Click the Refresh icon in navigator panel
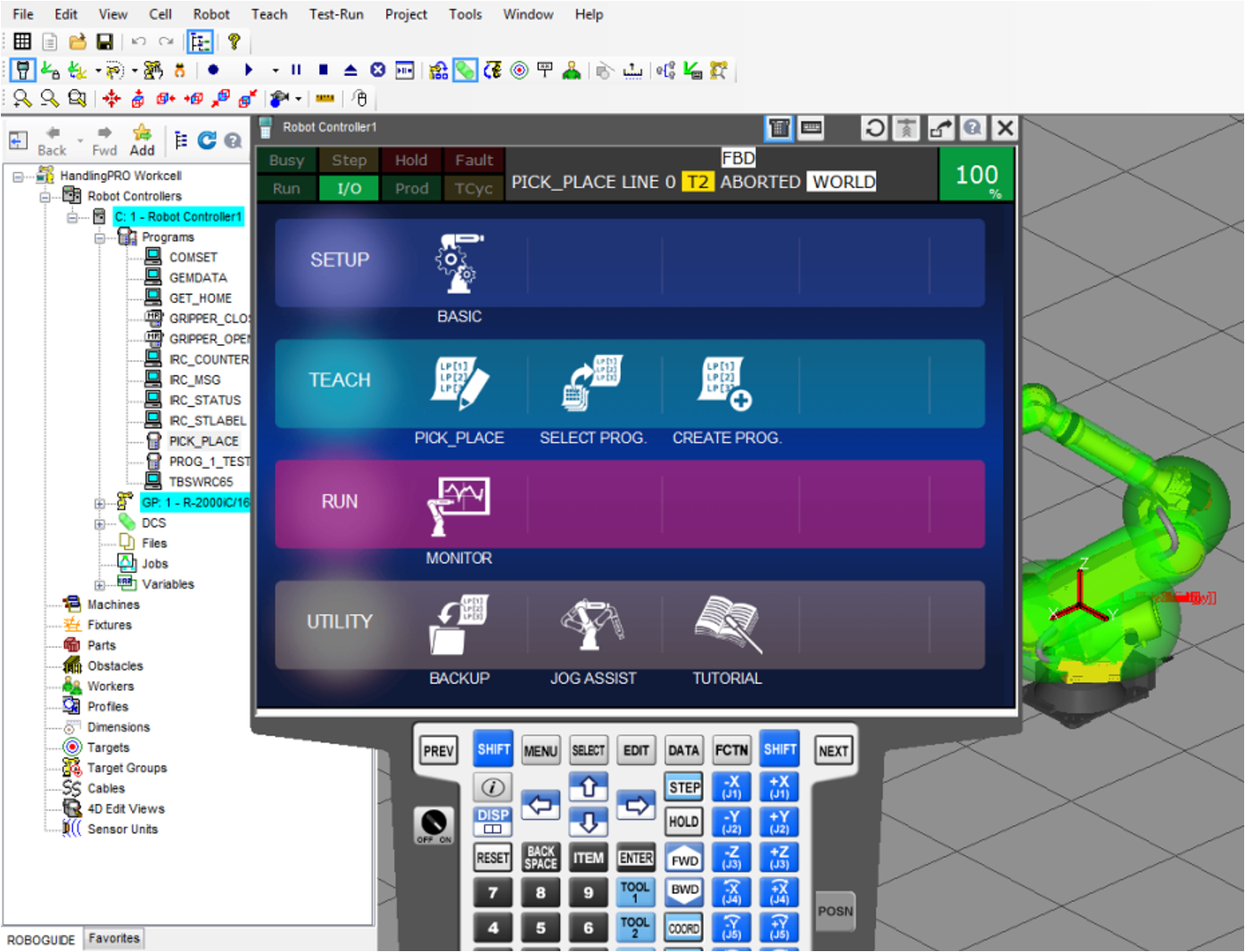 pyautogui.click(x=207, y=140)
